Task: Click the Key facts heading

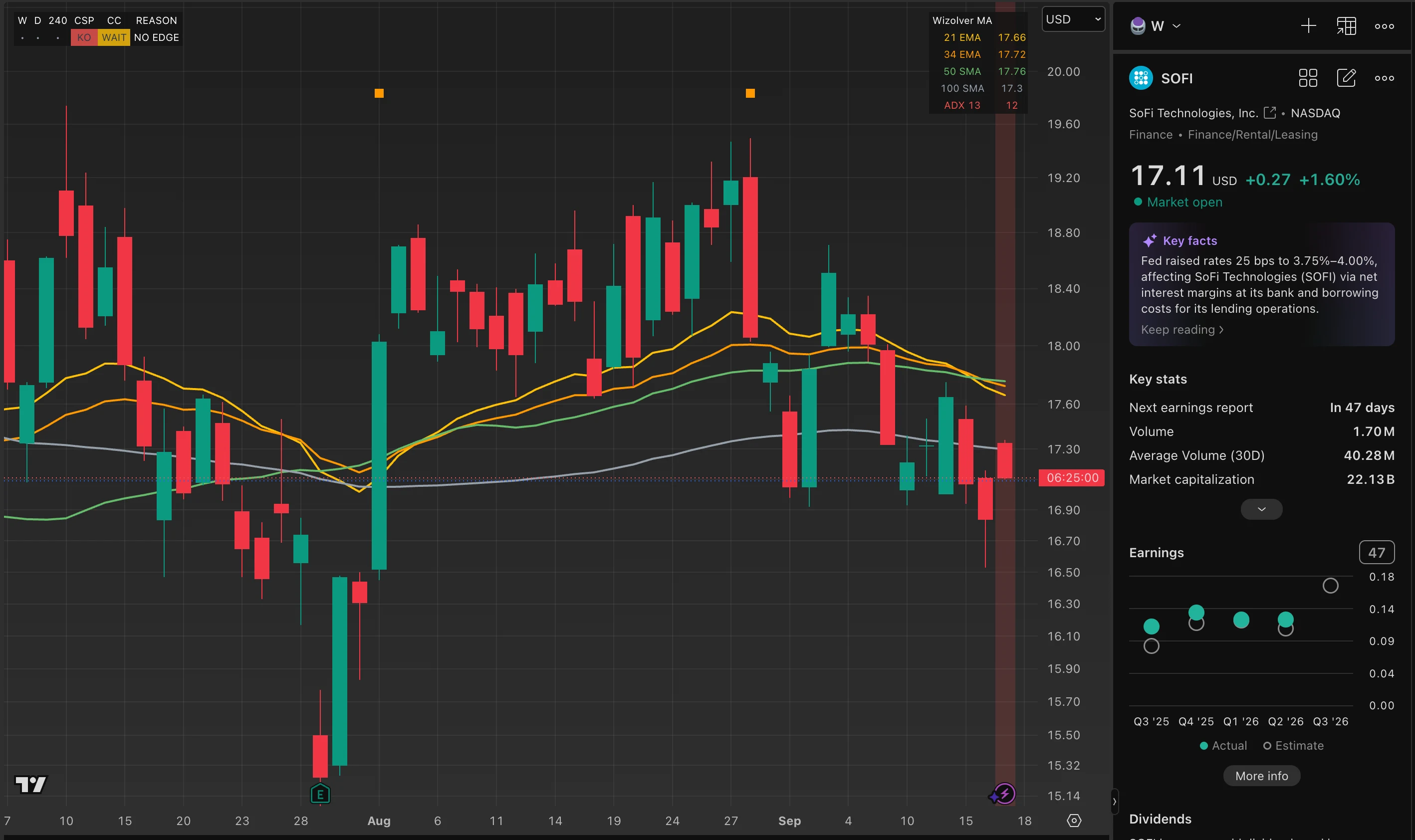Action: (1190, 240)
